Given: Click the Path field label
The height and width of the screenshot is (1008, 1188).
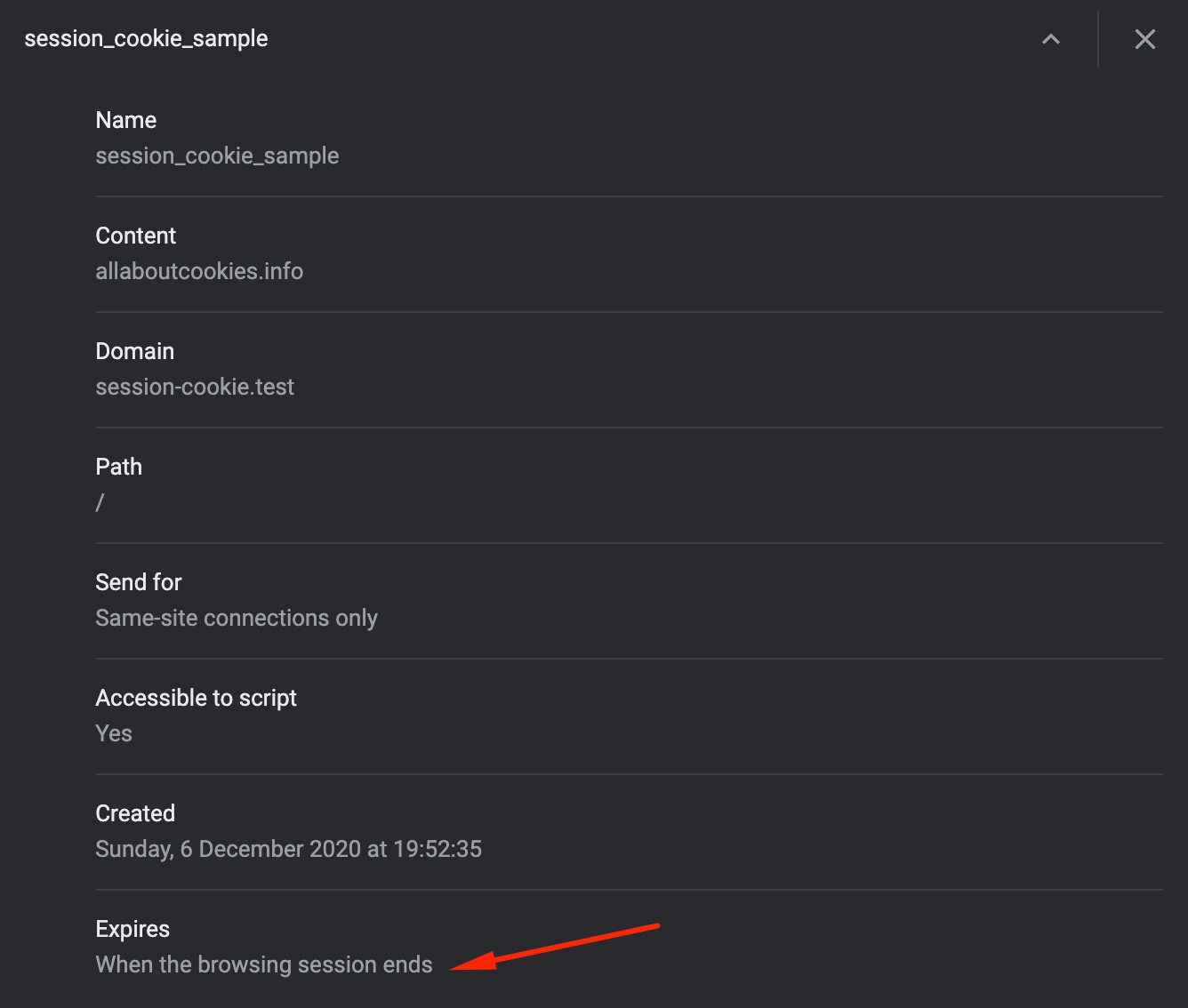Looking at the screenshot, I should tap(119, 467).
